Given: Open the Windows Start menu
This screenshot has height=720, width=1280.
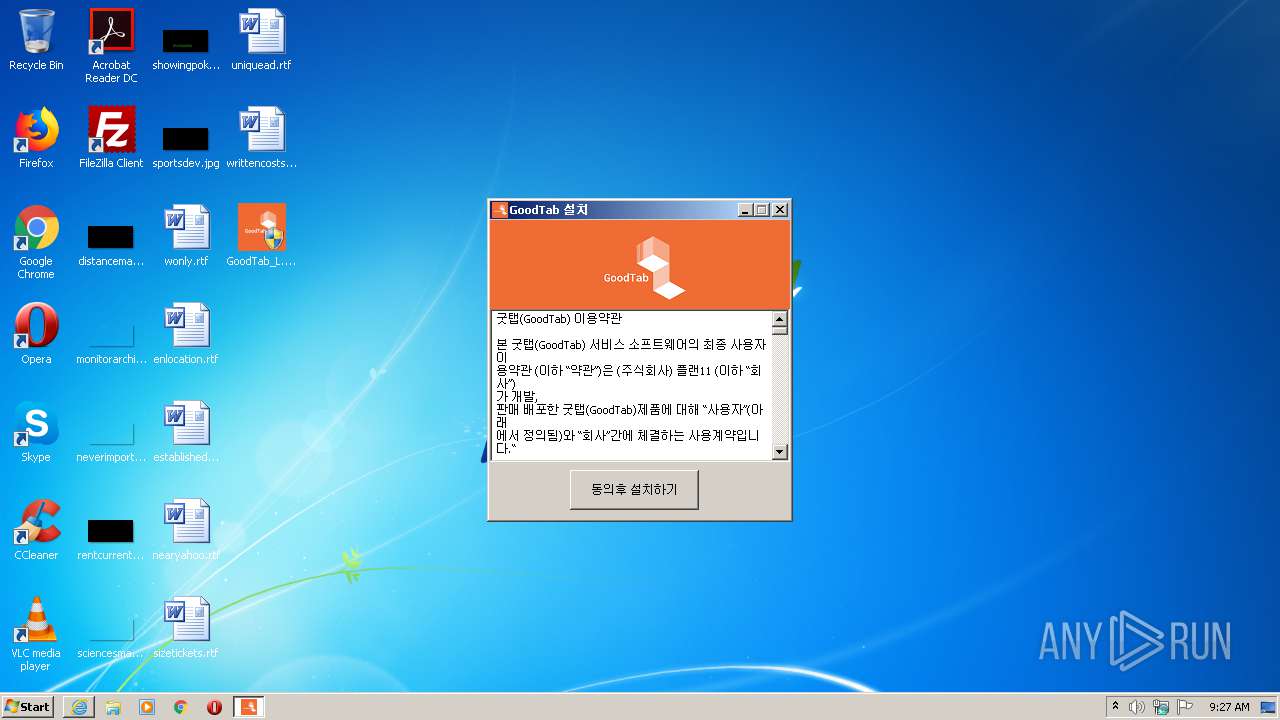Looking at the screenshot, I should 27,706.
